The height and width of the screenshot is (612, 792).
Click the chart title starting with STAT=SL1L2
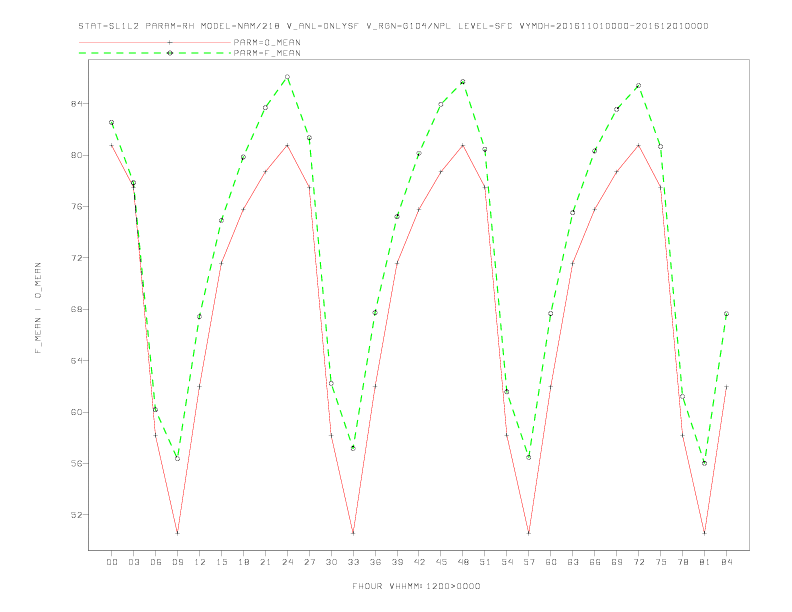click(393, 26)
